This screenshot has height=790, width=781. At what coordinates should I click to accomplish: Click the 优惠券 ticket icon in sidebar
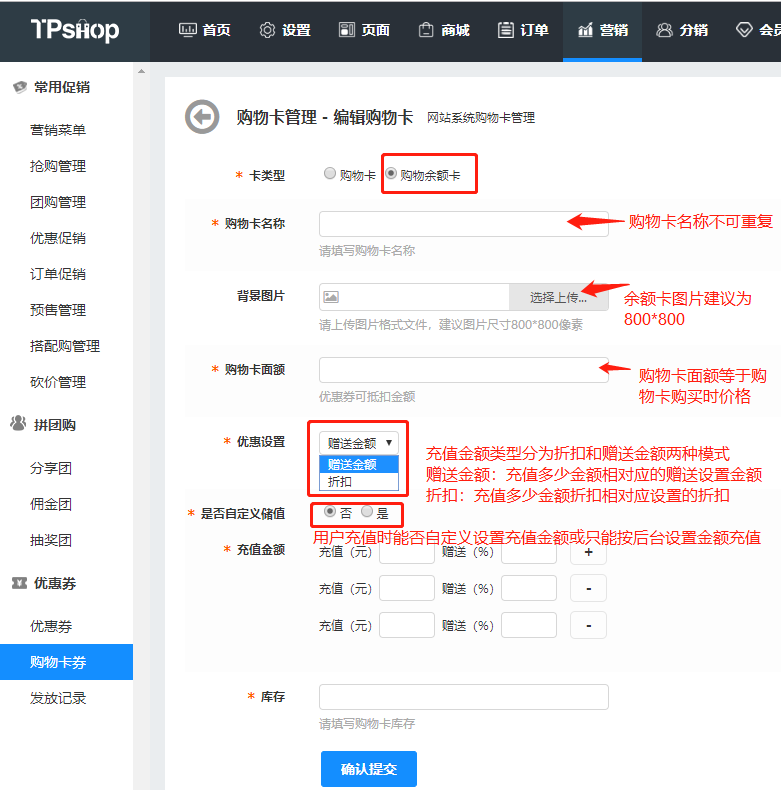[x=18, y=583]
